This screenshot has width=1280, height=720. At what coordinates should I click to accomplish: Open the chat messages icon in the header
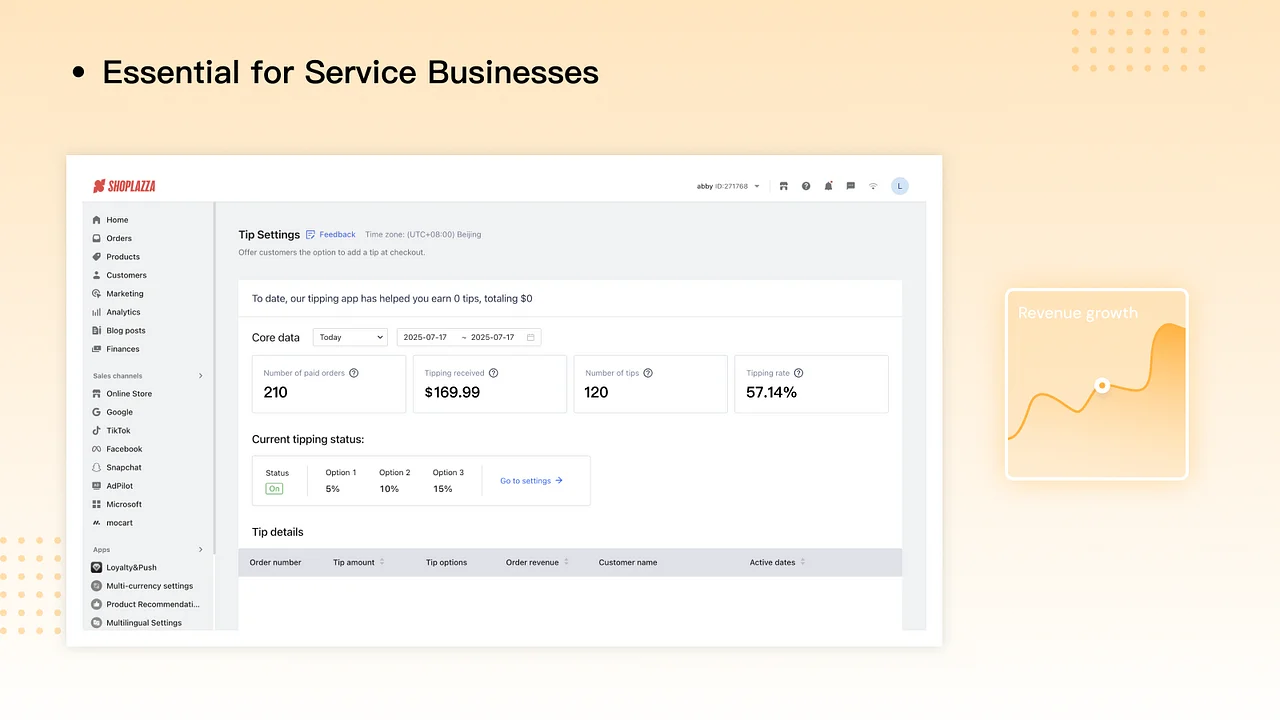[850, 186]
